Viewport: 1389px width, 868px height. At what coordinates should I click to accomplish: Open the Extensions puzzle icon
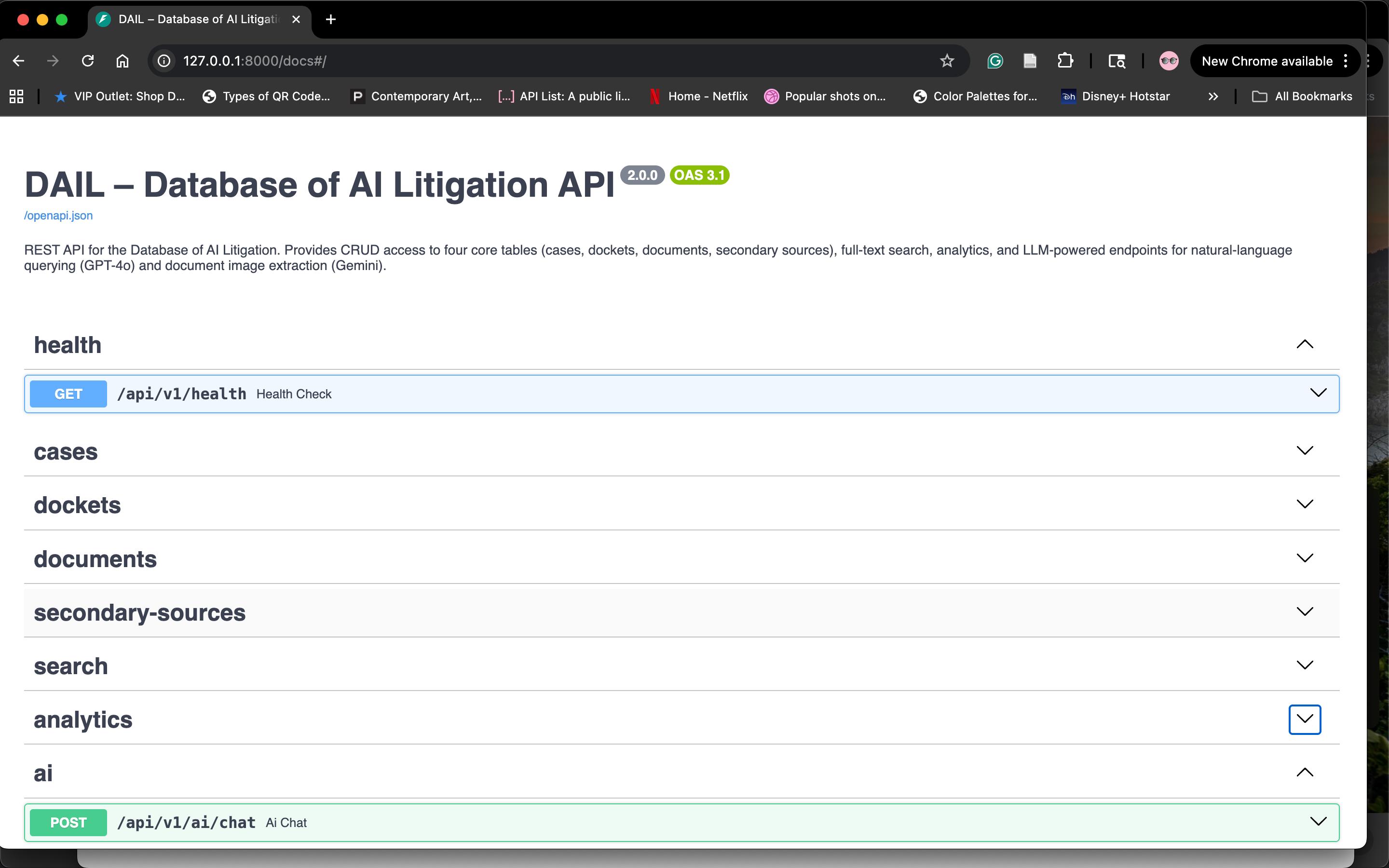pos(1065,61)
